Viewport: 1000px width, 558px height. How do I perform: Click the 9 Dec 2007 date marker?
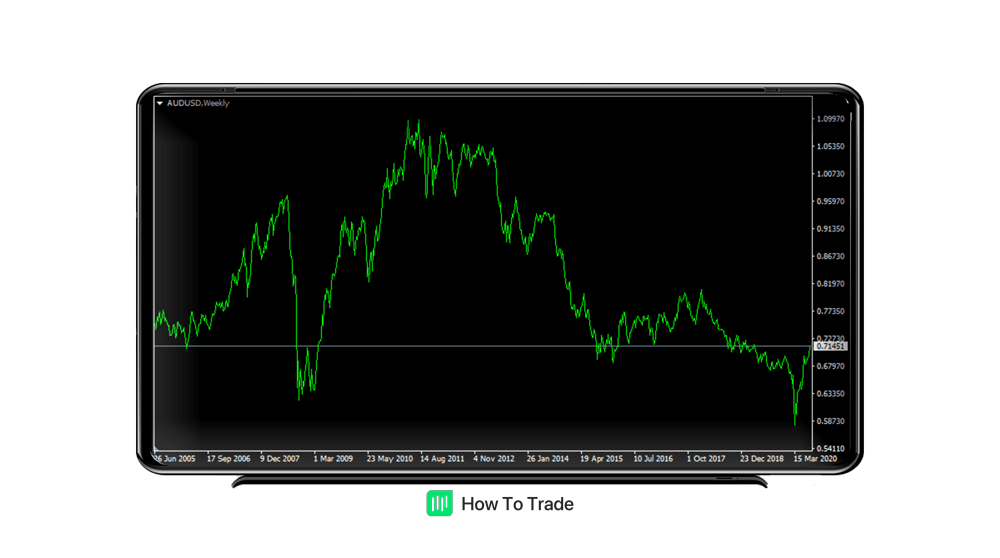click(280, 459)
